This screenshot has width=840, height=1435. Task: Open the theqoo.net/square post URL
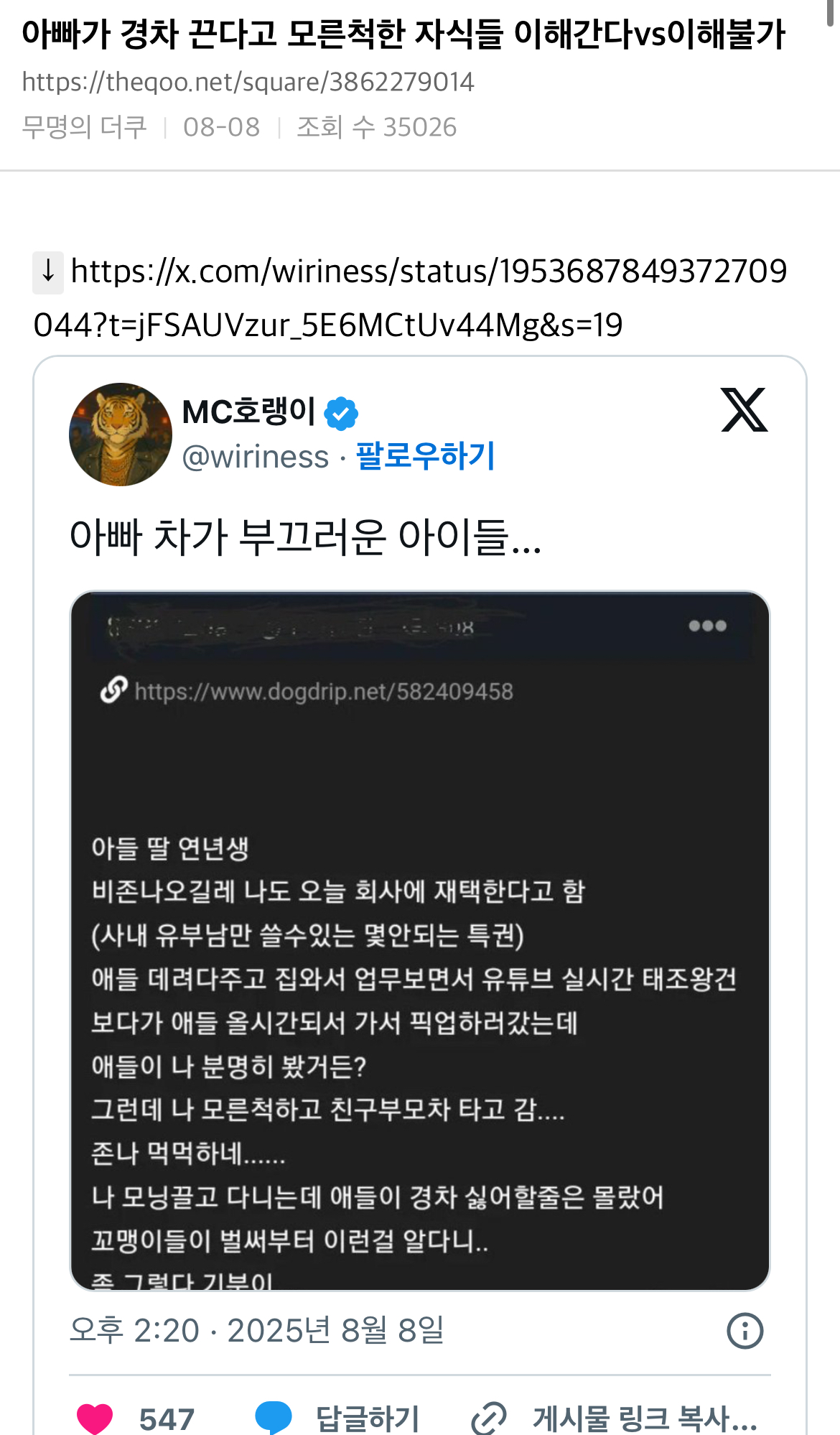248,82
